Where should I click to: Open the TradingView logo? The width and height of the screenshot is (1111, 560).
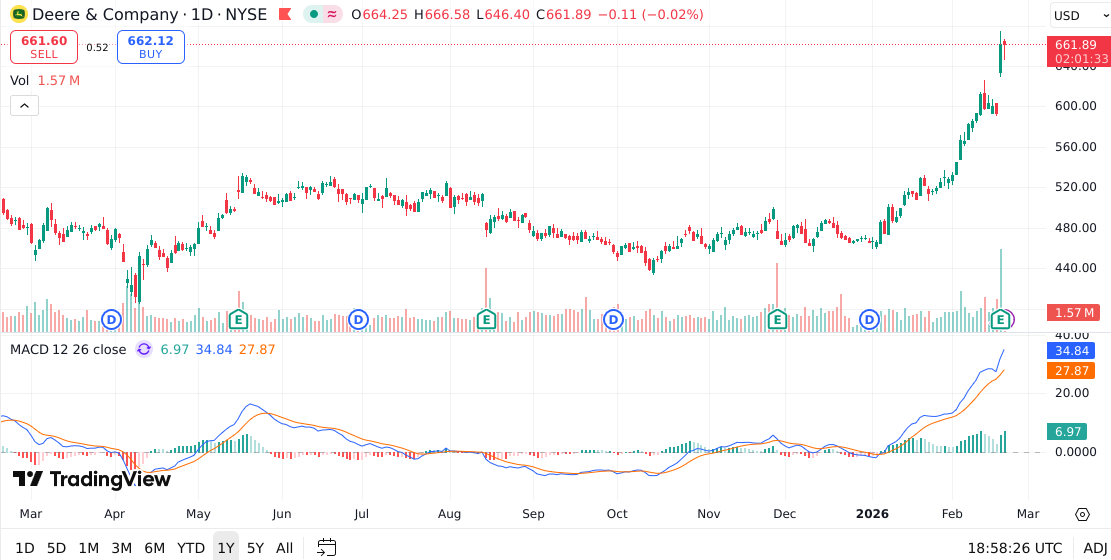tap(91, 479)
